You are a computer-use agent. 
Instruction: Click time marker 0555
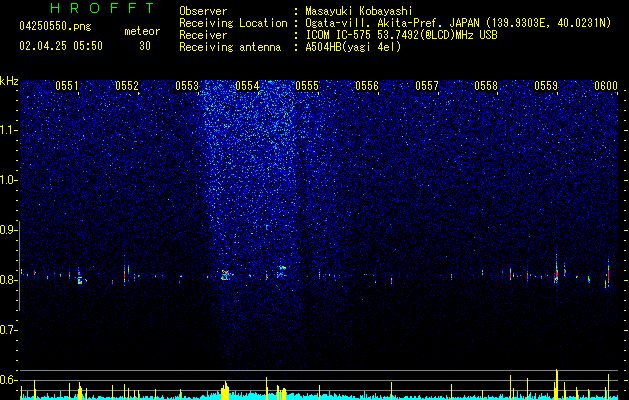click(x=307, y=85)
